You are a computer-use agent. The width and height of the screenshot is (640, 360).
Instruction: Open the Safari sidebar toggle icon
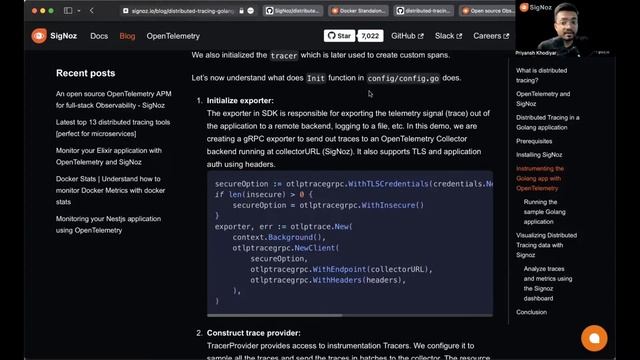coord(68,11)
